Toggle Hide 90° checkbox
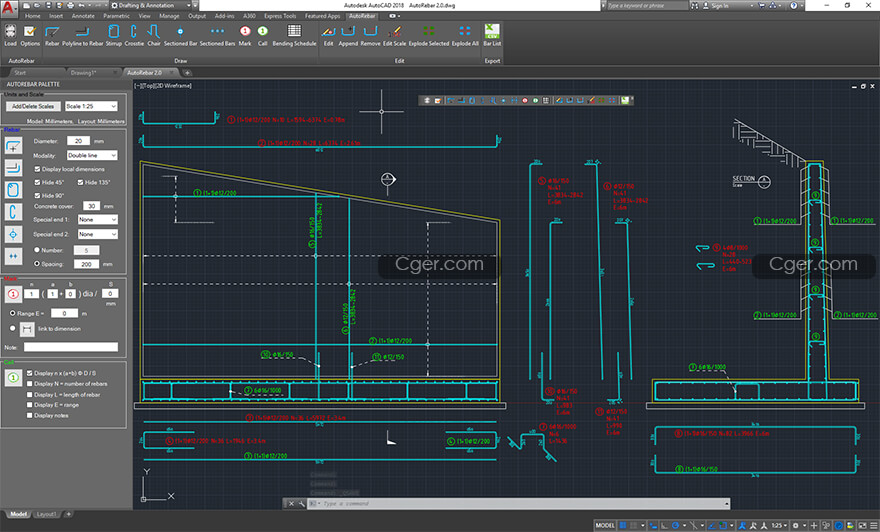The image size is (880, 532). click(37, 196)
